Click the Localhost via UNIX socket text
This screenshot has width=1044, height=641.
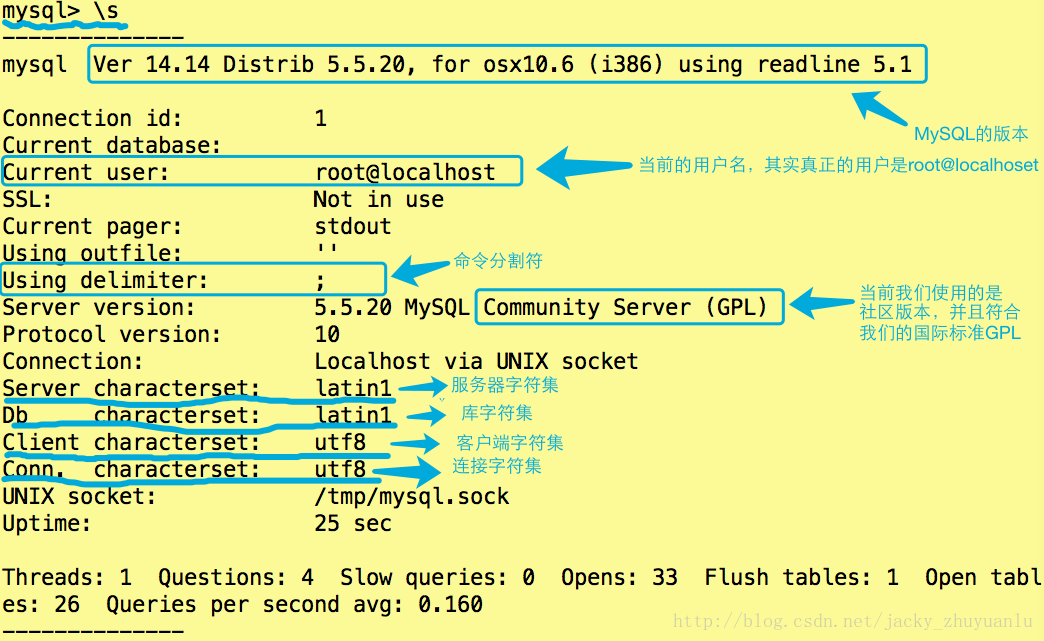click(x=476, y=361)
